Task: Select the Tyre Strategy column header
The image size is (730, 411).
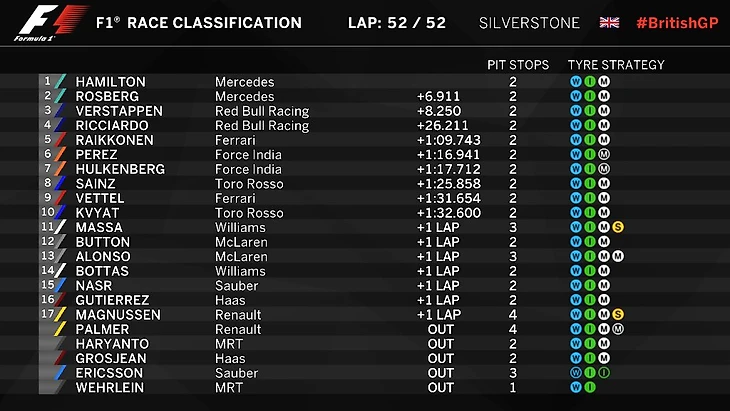Action: [616, 65]
